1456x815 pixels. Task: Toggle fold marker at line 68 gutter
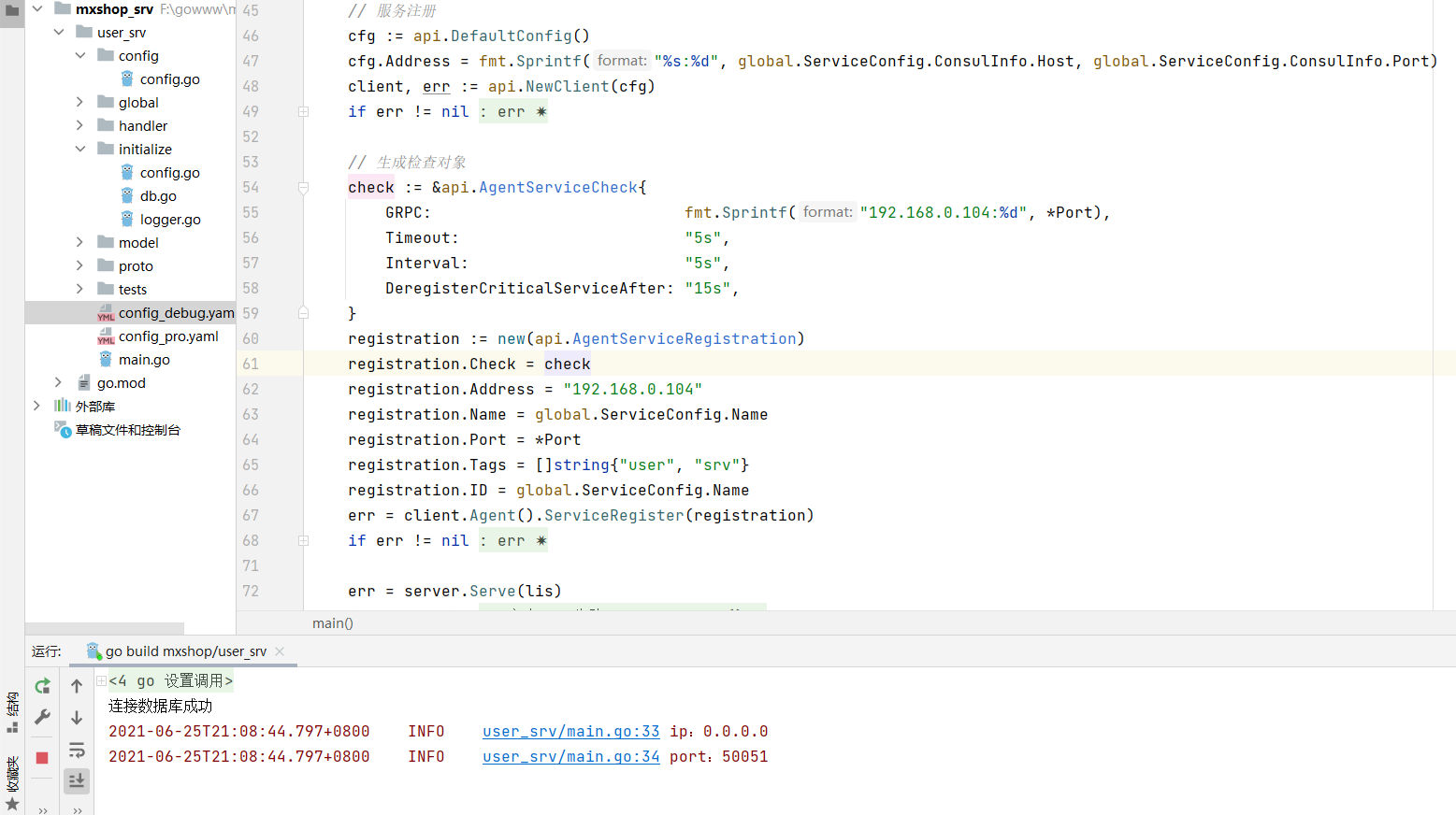click(304, 541)
